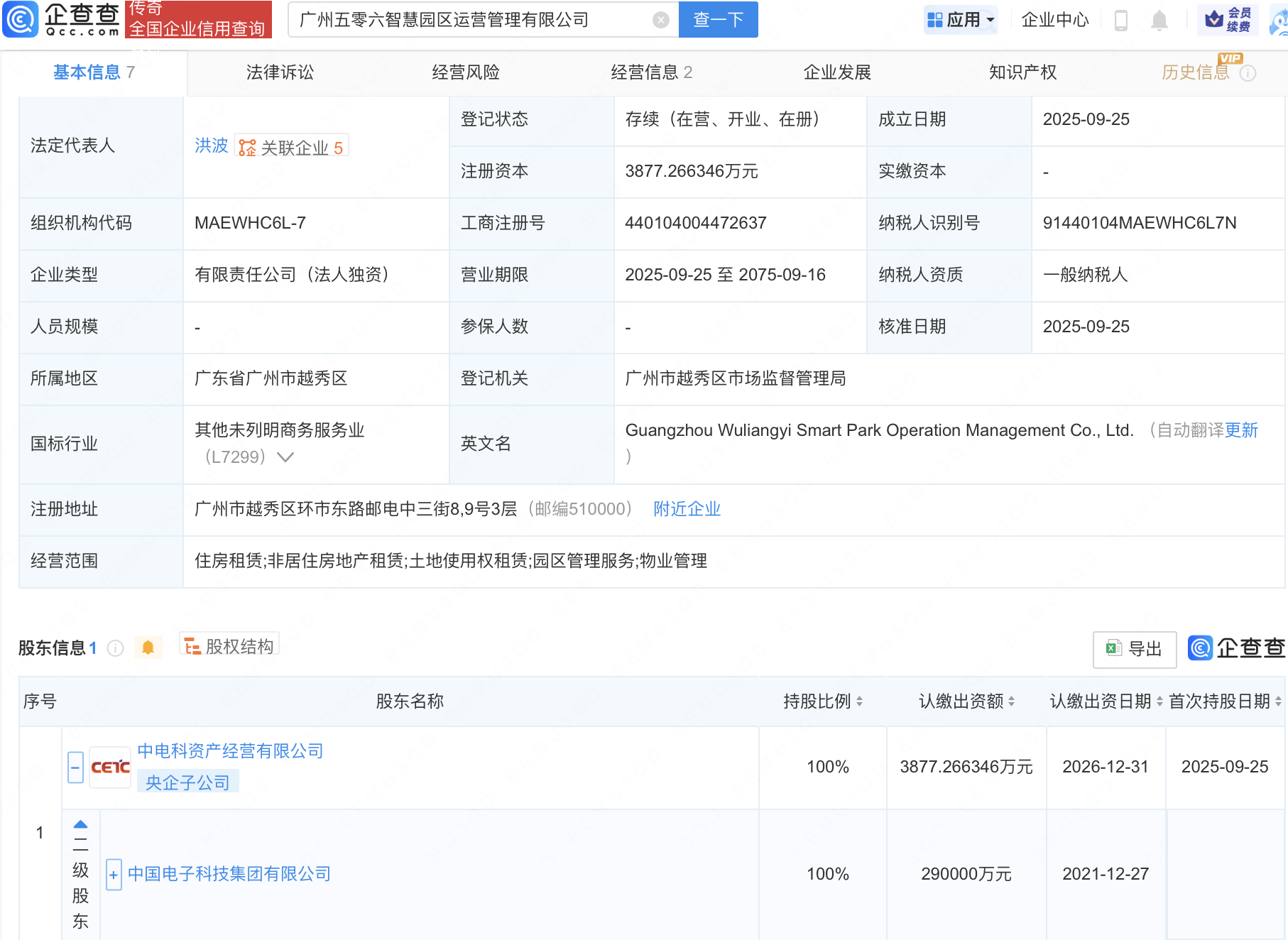Clear the search box text
This screenshot has width=1288, height=940.
pos(660,20)
